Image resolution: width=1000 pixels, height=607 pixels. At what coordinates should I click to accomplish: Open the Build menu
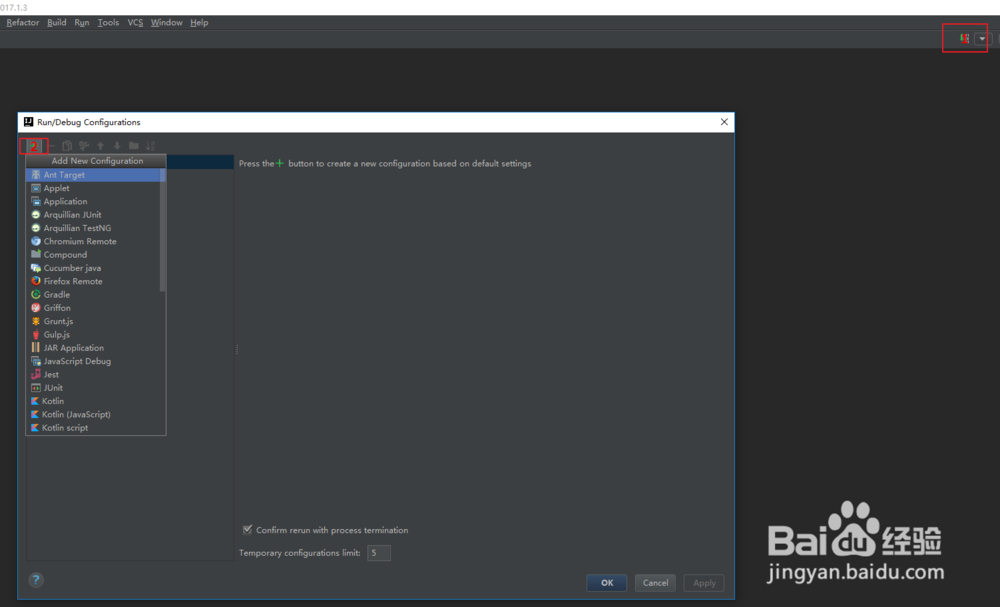[x=57, y=22]
